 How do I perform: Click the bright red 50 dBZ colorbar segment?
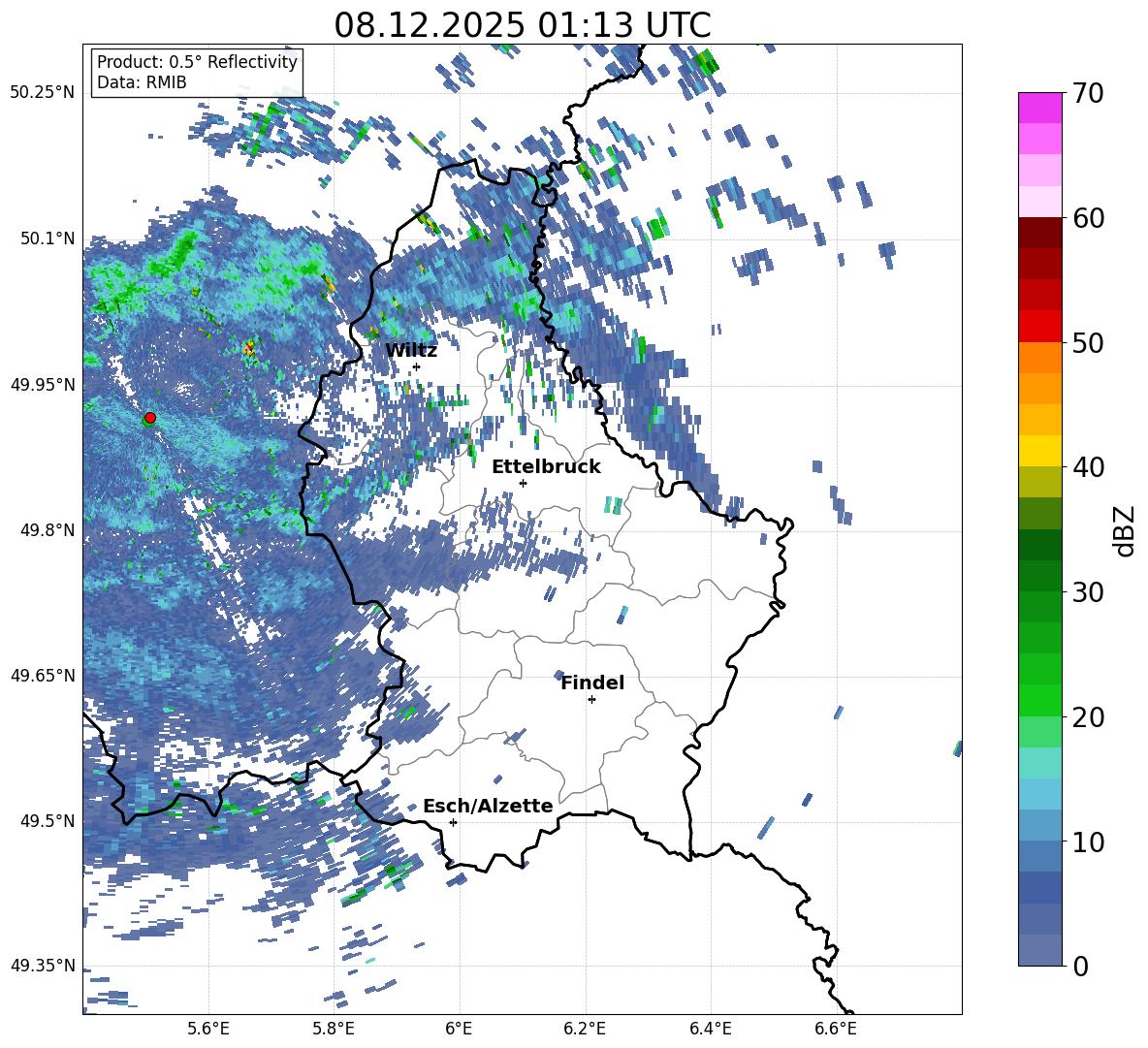pos(1039,326)
